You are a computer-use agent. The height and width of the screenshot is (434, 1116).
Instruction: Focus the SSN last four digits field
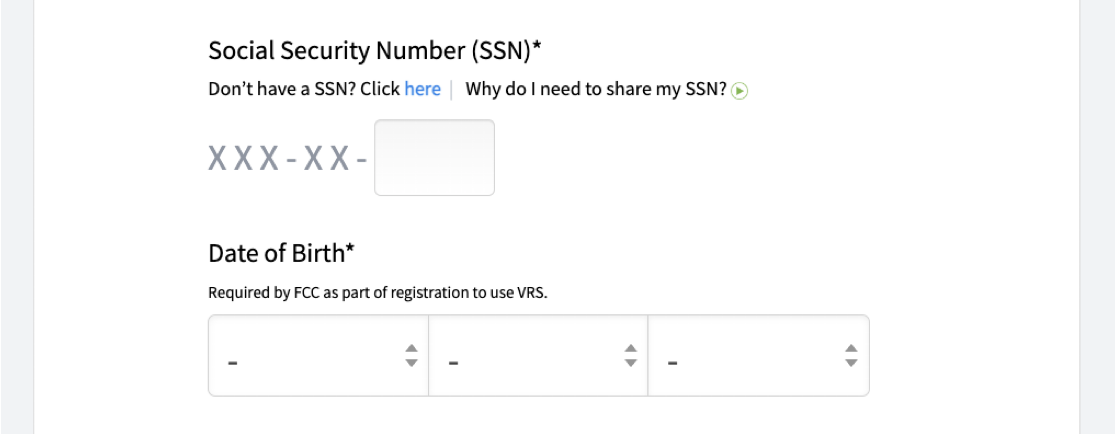pos(434,158)
